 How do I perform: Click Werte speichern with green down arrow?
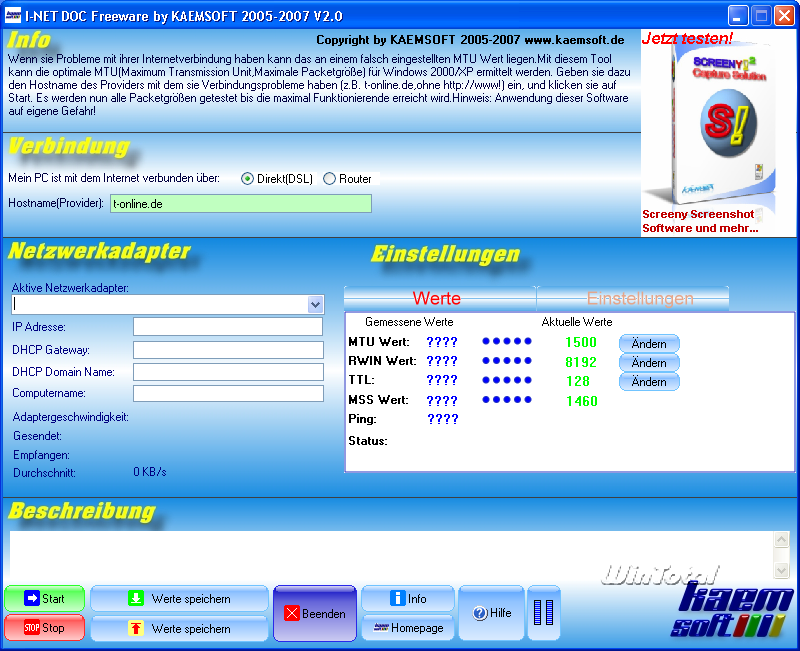pos(179,598)
